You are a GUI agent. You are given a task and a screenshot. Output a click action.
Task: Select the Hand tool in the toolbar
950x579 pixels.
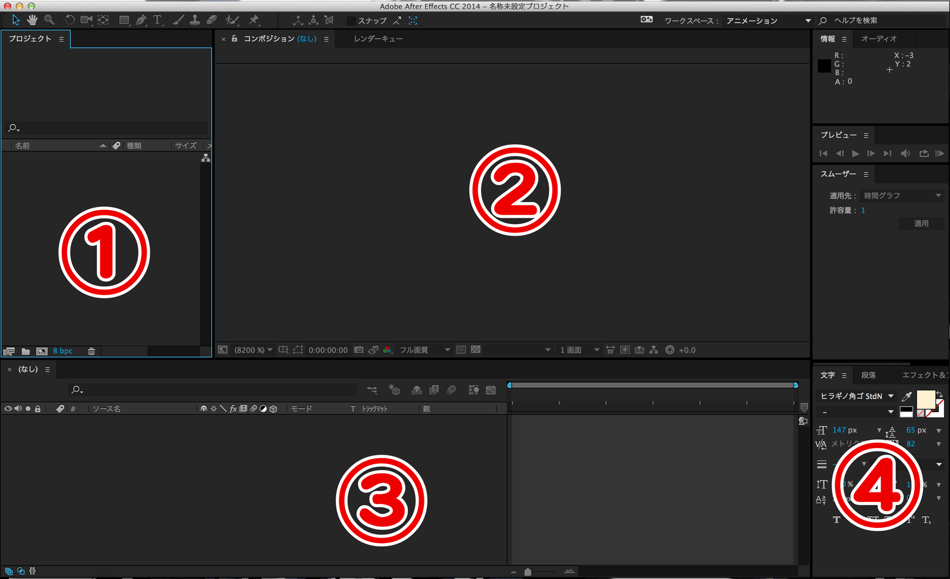coord(32,20)
